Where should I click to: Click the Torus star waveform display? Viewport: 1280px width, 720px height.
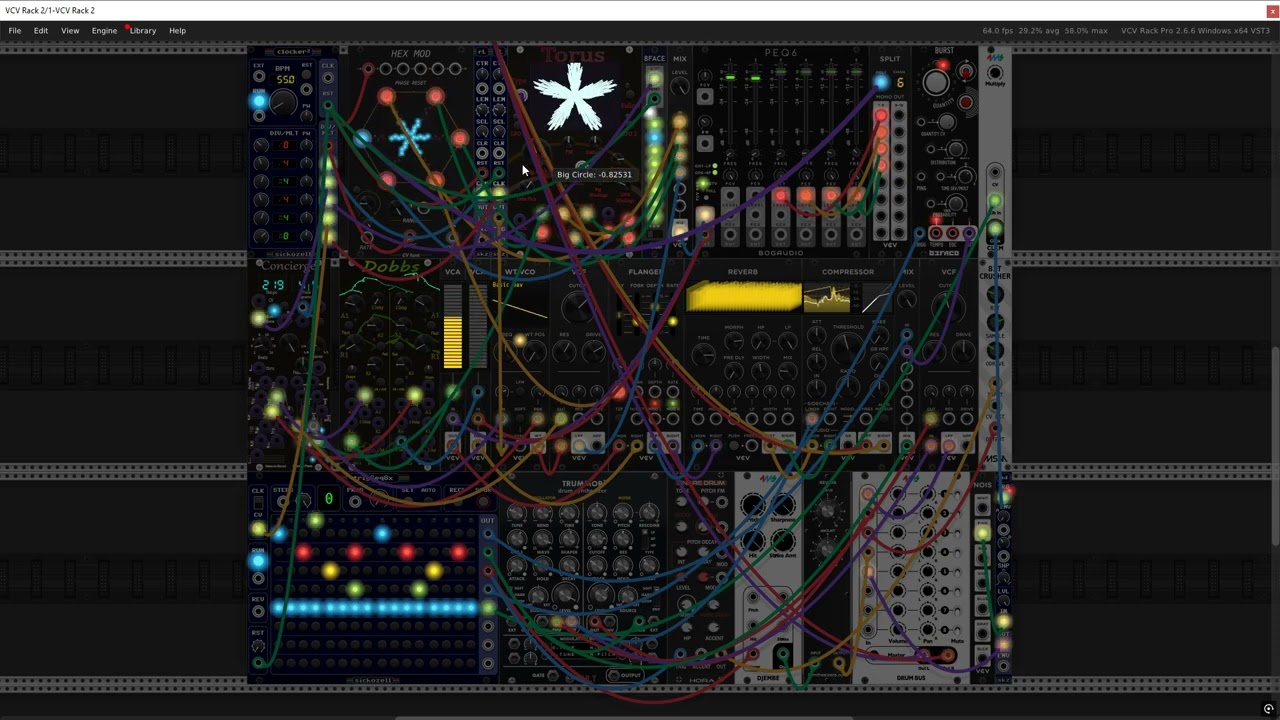574,97
